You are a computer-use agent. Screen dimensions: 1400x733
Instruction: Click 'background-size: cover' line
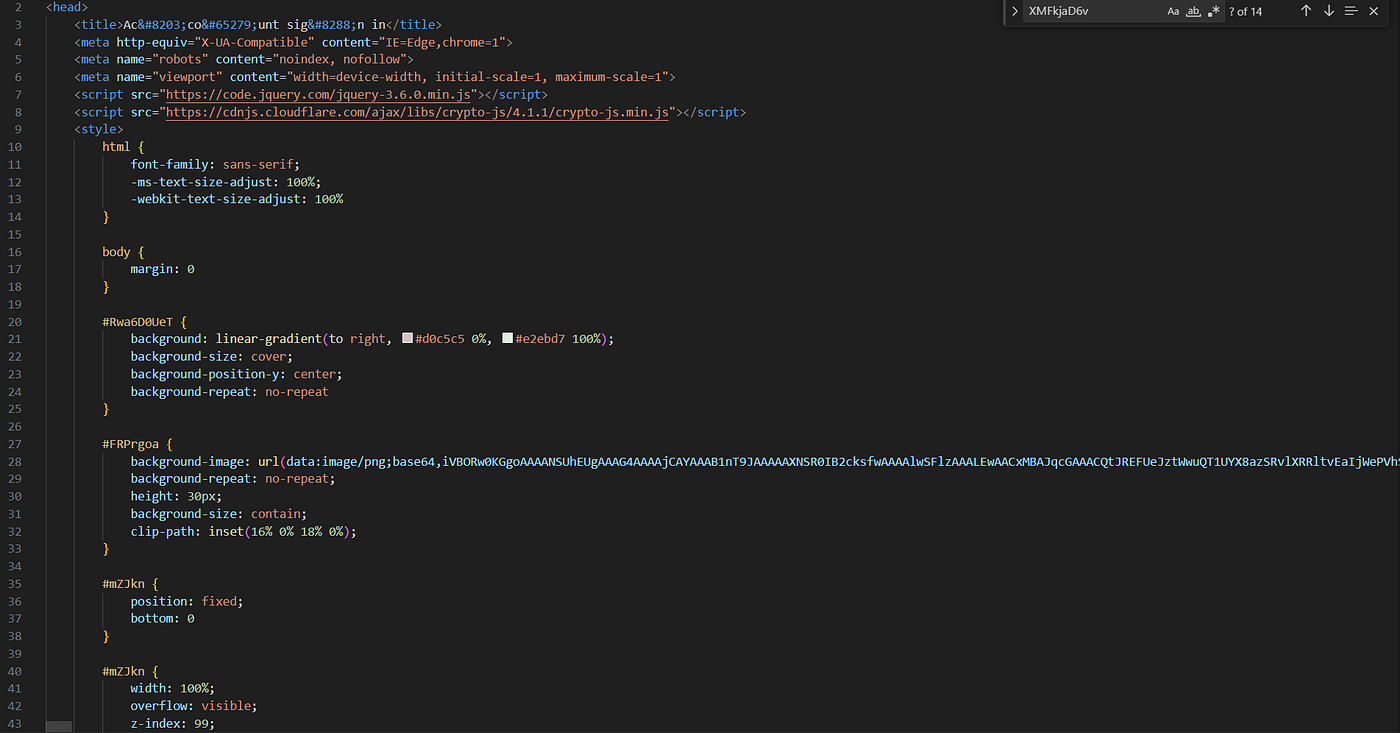[x=212, y=357]
